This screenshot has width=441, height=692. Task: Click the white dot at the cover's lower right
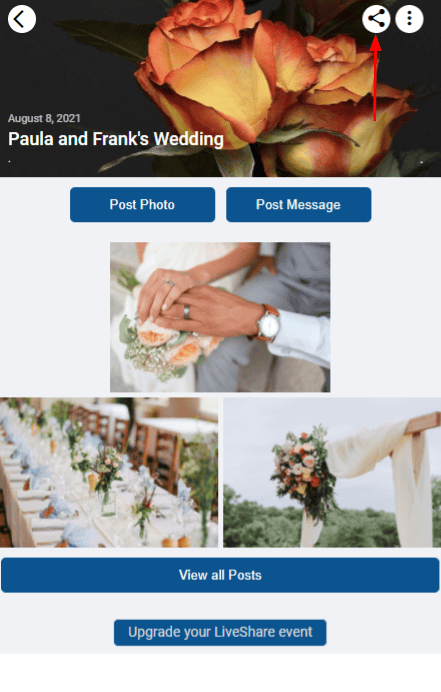click(x=422, y=162)
